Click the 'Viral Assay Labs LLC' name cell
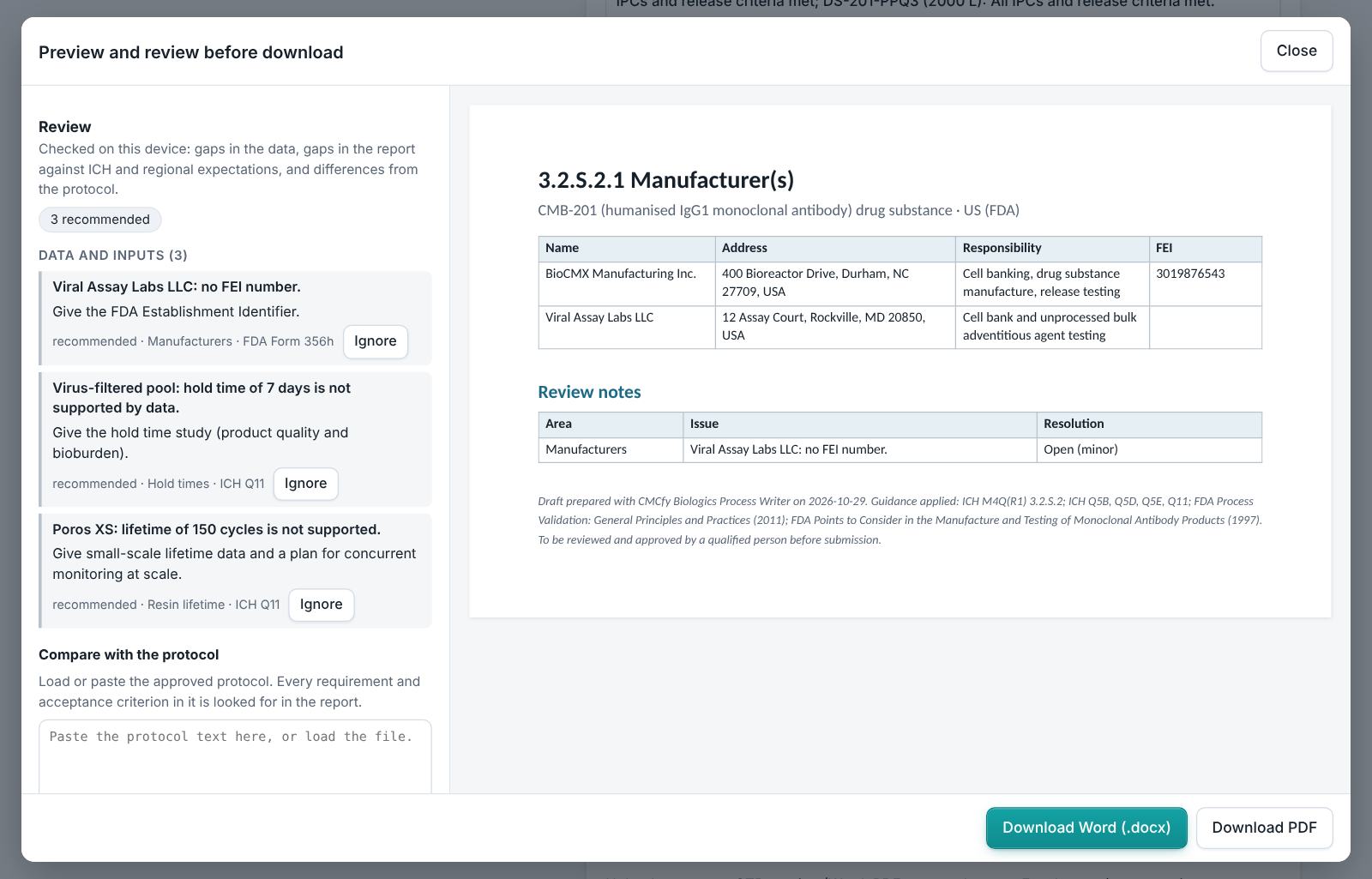The width and height of the screenshot is (1372, 879). [627, 327]
